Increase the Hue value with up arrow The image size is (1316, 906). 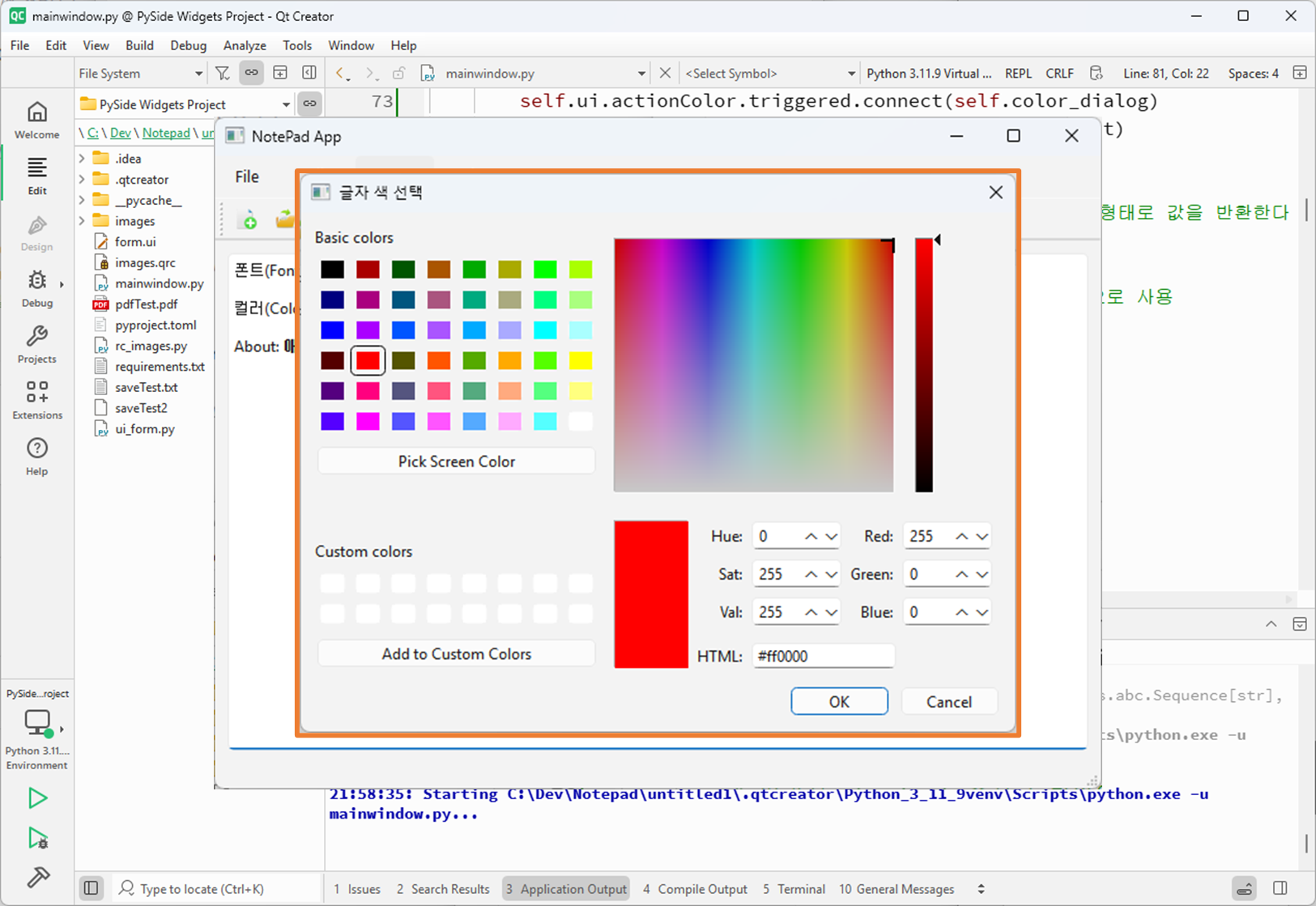(811, 536)
